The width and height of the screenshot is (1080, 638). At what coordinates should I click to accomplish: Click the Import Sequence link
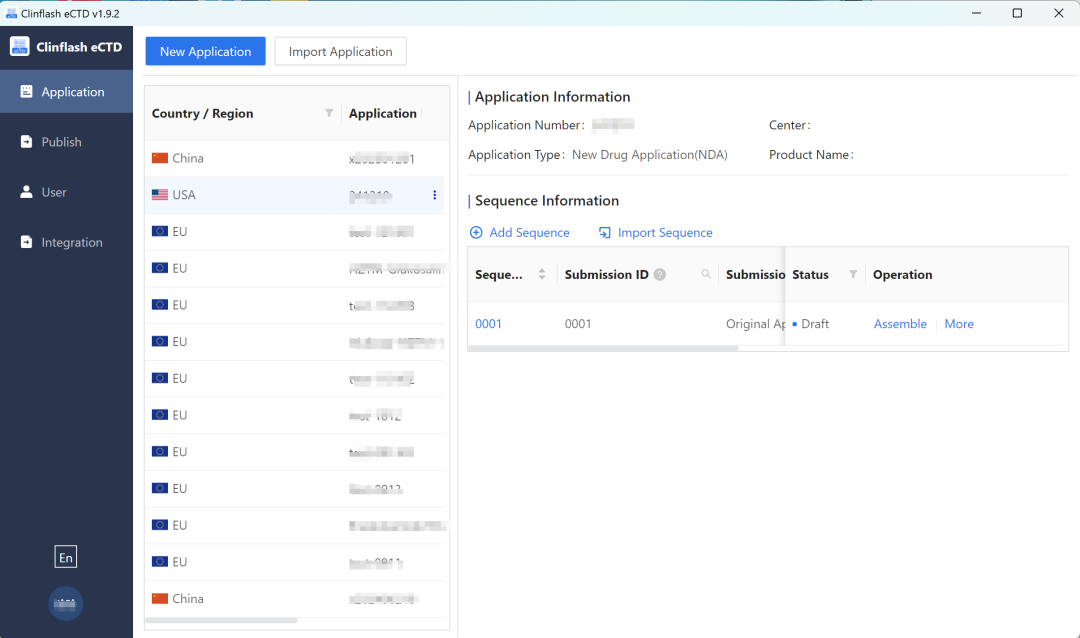click(655, 233)
